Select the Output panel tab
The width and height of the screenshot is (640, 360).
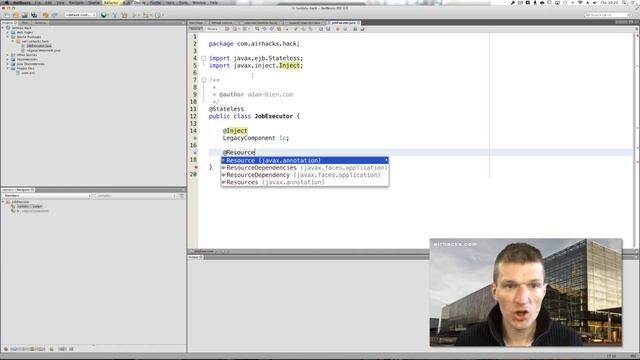coord(196,257)
